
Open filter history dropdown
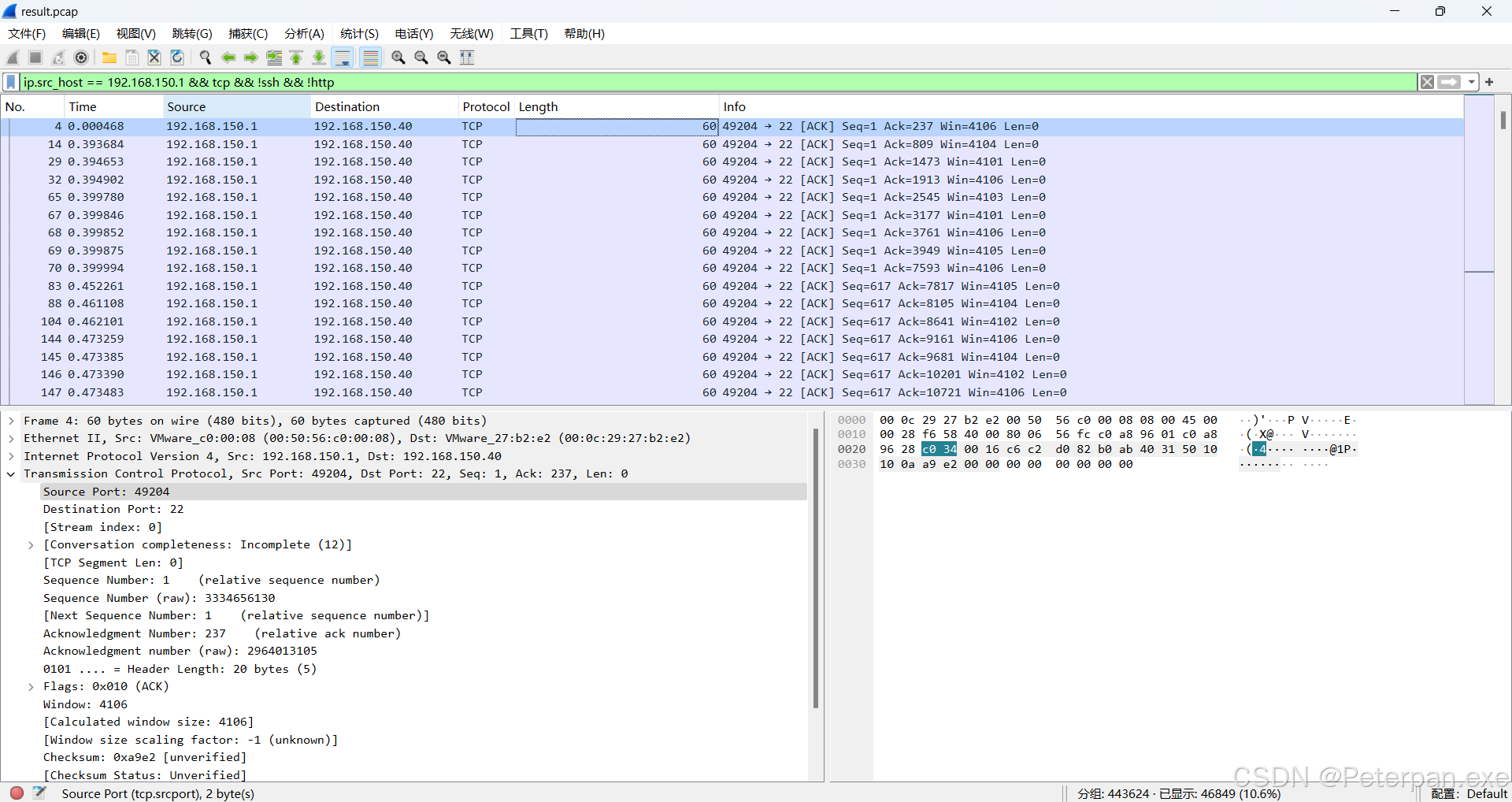tap(1471, 82)
